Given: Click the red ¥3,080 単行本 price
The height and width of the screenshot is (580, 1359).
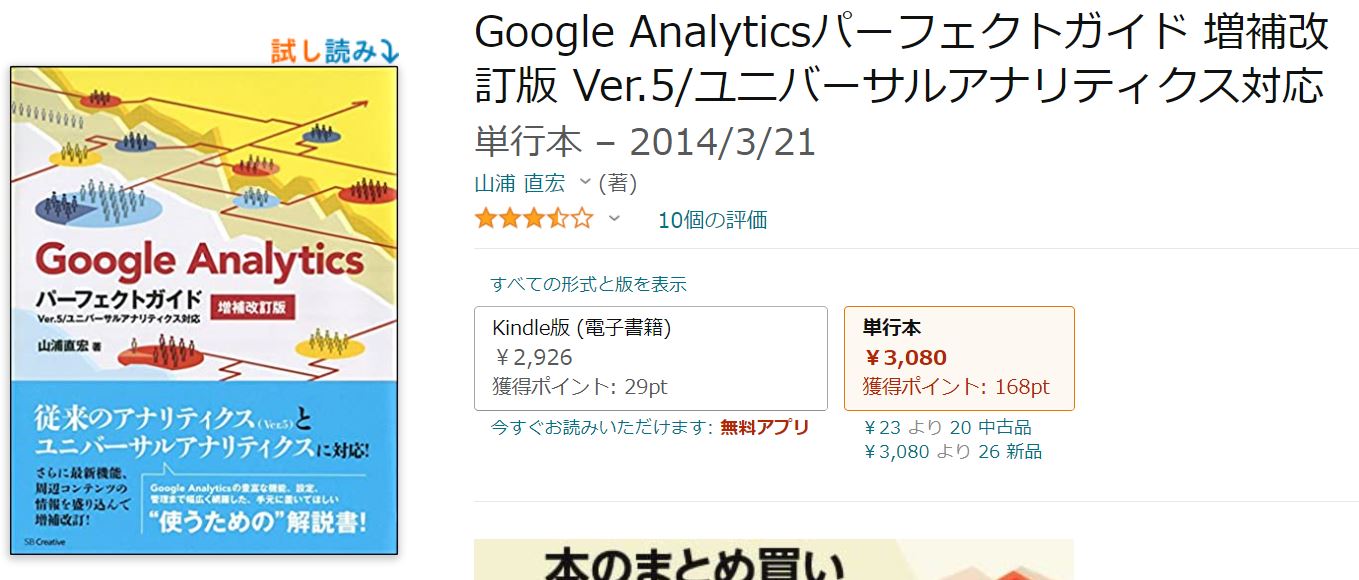Looking at the screenshot, I should (905, 357).
